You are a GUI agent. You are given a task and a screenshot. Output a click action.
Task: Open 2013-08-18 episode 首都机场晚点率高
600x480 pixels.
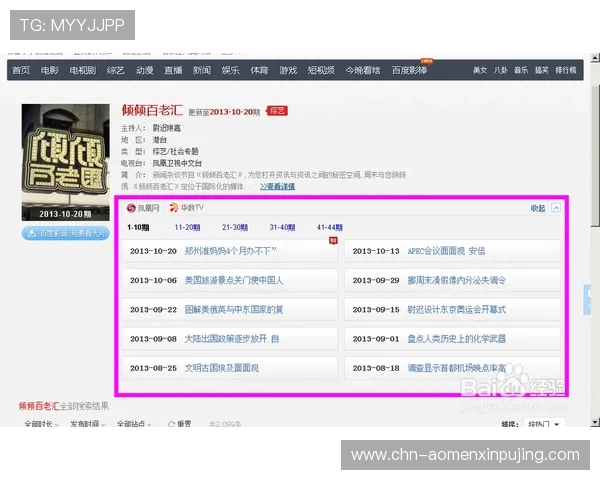(x=452, y=368)
